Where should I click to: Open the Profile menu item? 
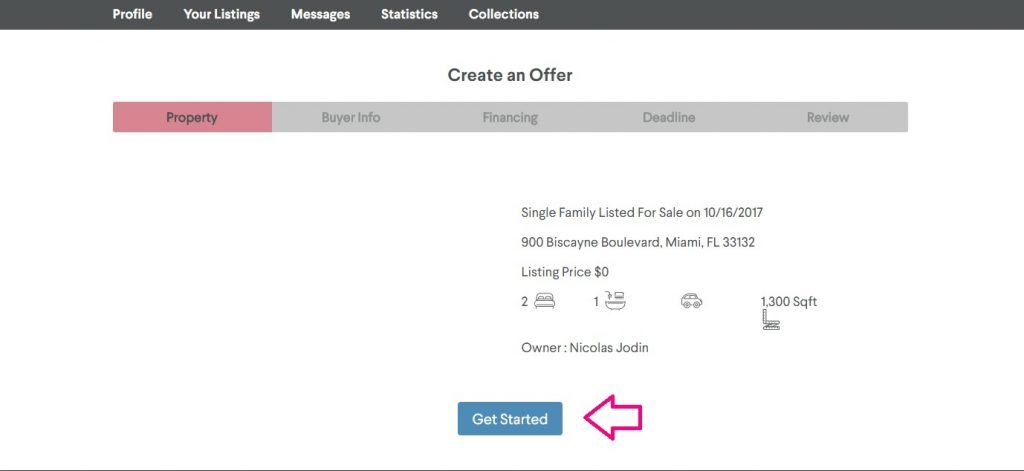click(x=132, y=14)
